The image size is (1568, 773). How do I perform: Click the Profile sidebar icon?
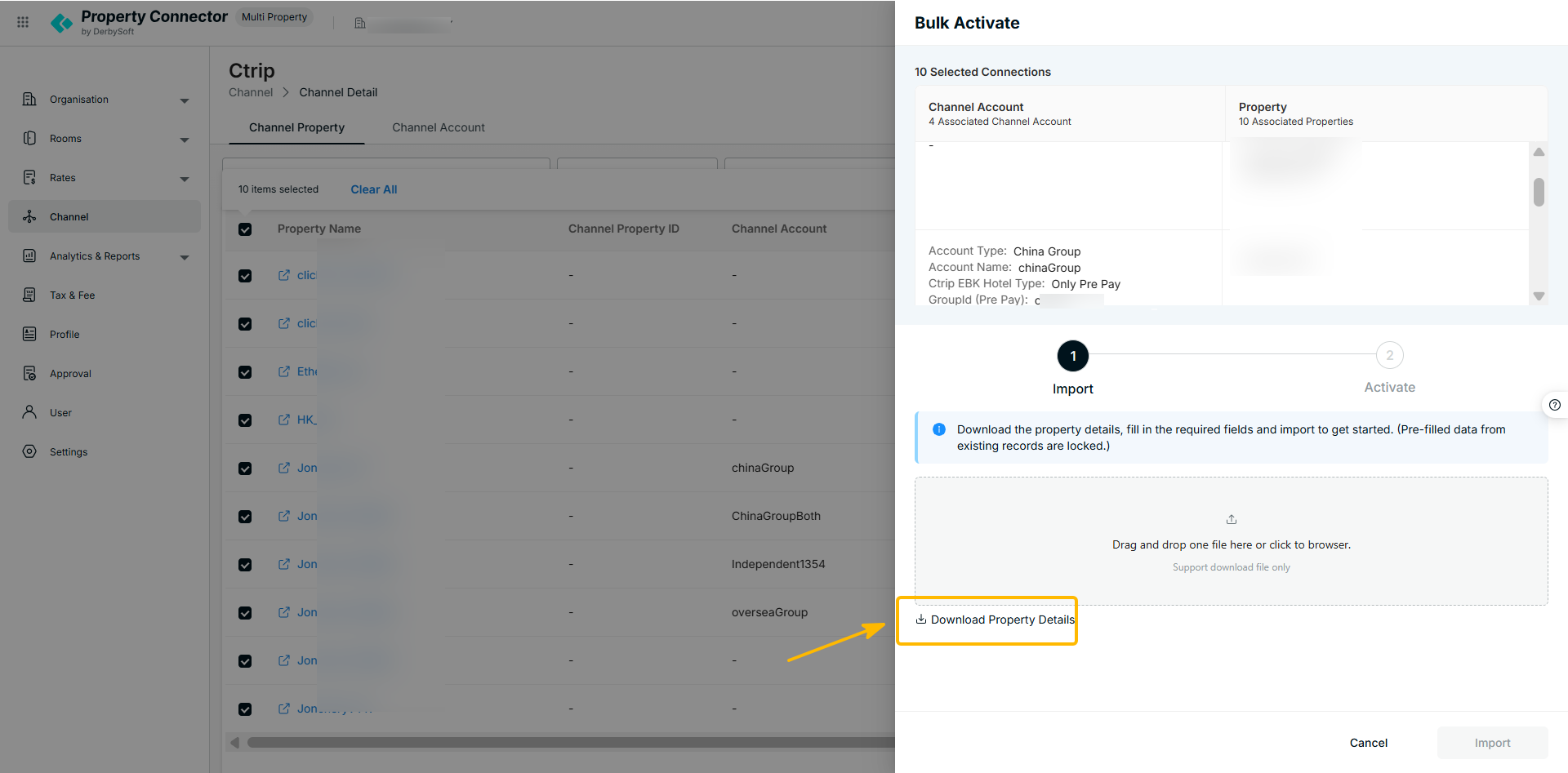tap(29, 334)
